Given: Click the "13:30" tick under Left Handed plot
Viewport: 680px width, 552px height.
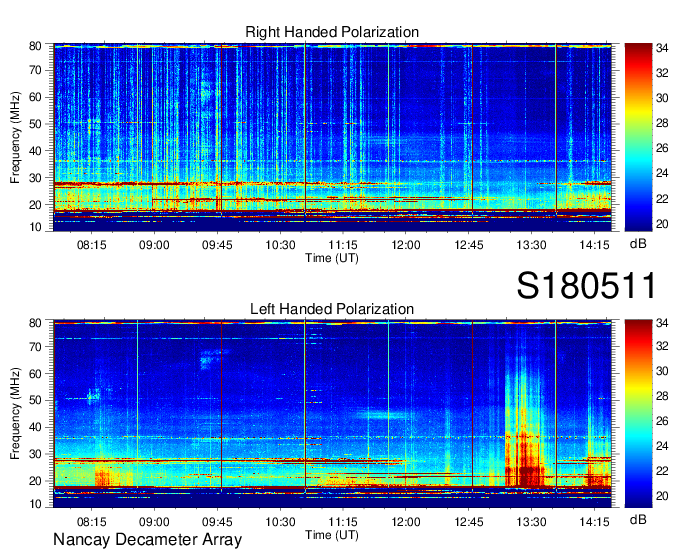Looking at the screenshot, I should pos(531,522).
